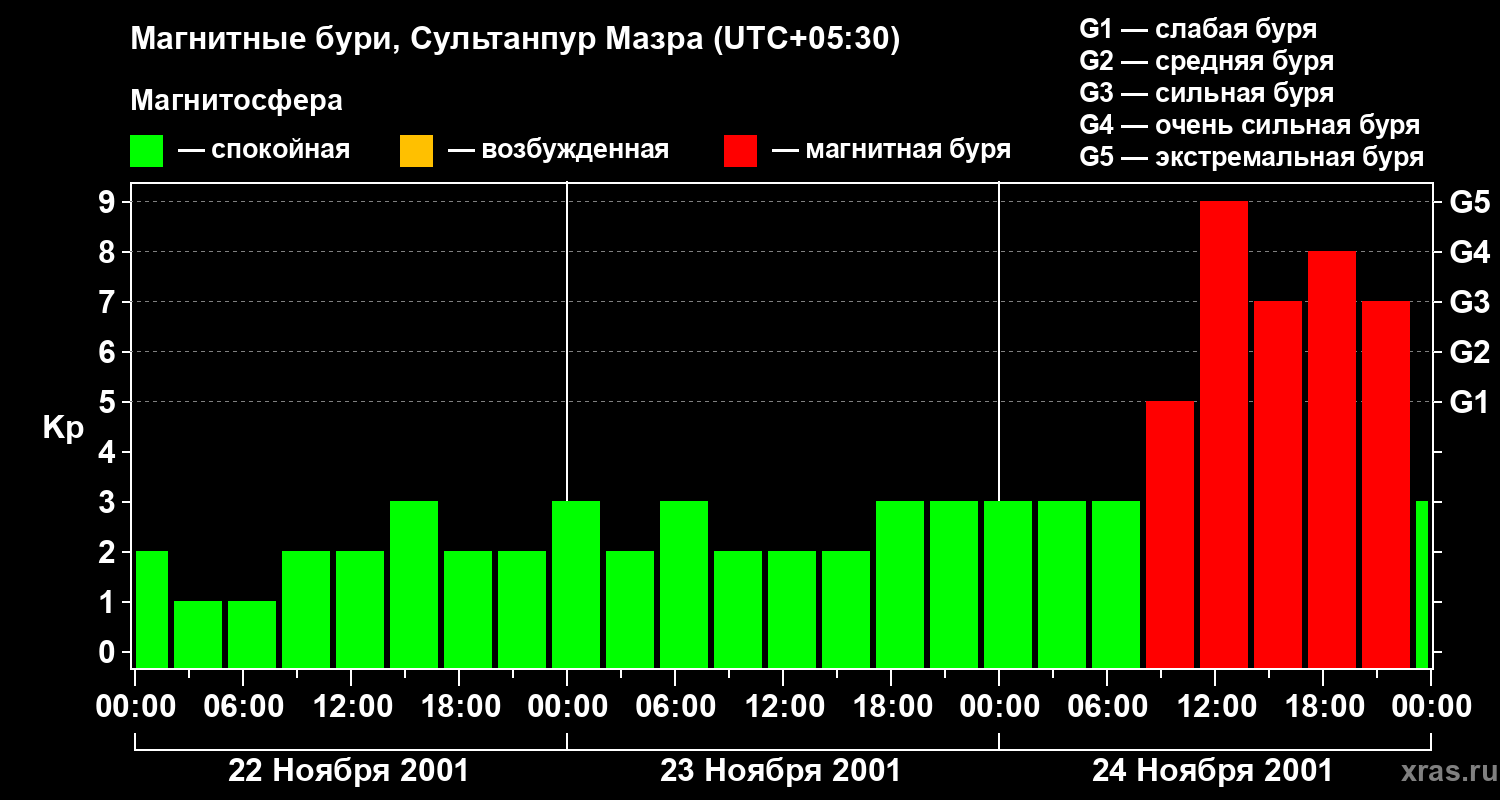Viewport: 1500px width, 800px height.
Task: Click the '22 Ноября 2001' date label
Action: click(348, 771)
